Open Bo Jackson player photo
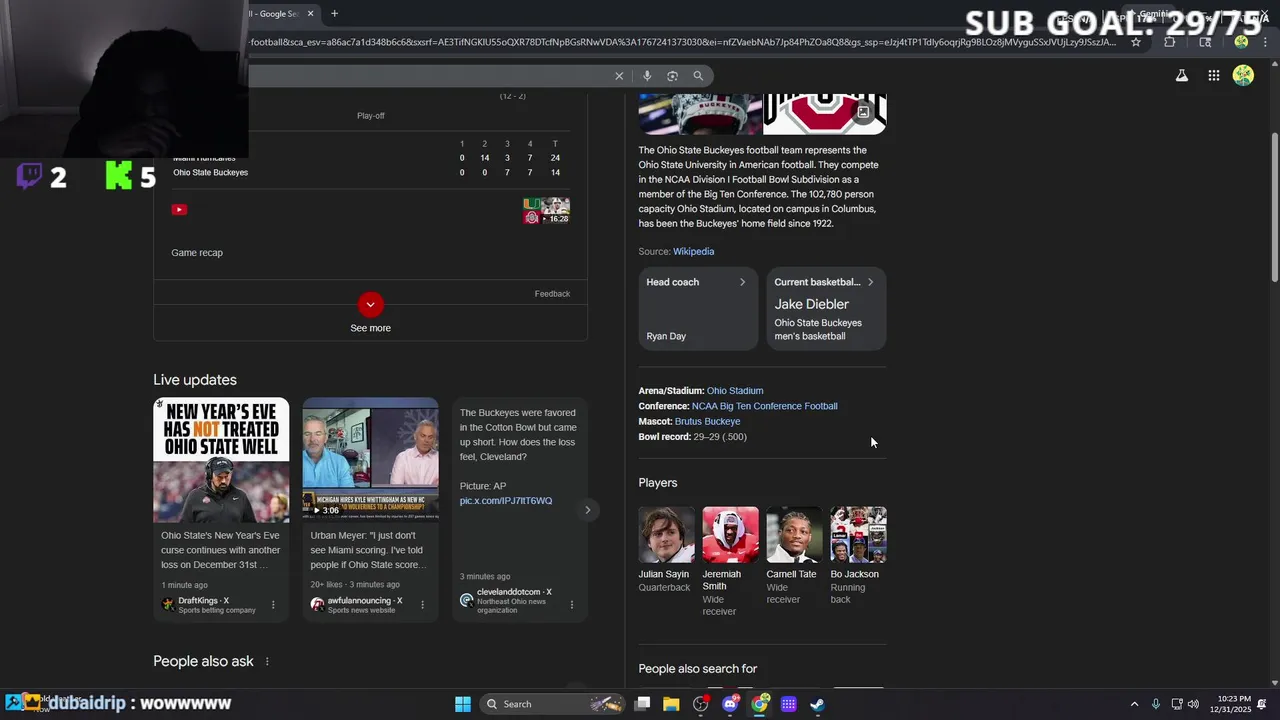This screenshot has width=1280, height=720. (858, 535)
